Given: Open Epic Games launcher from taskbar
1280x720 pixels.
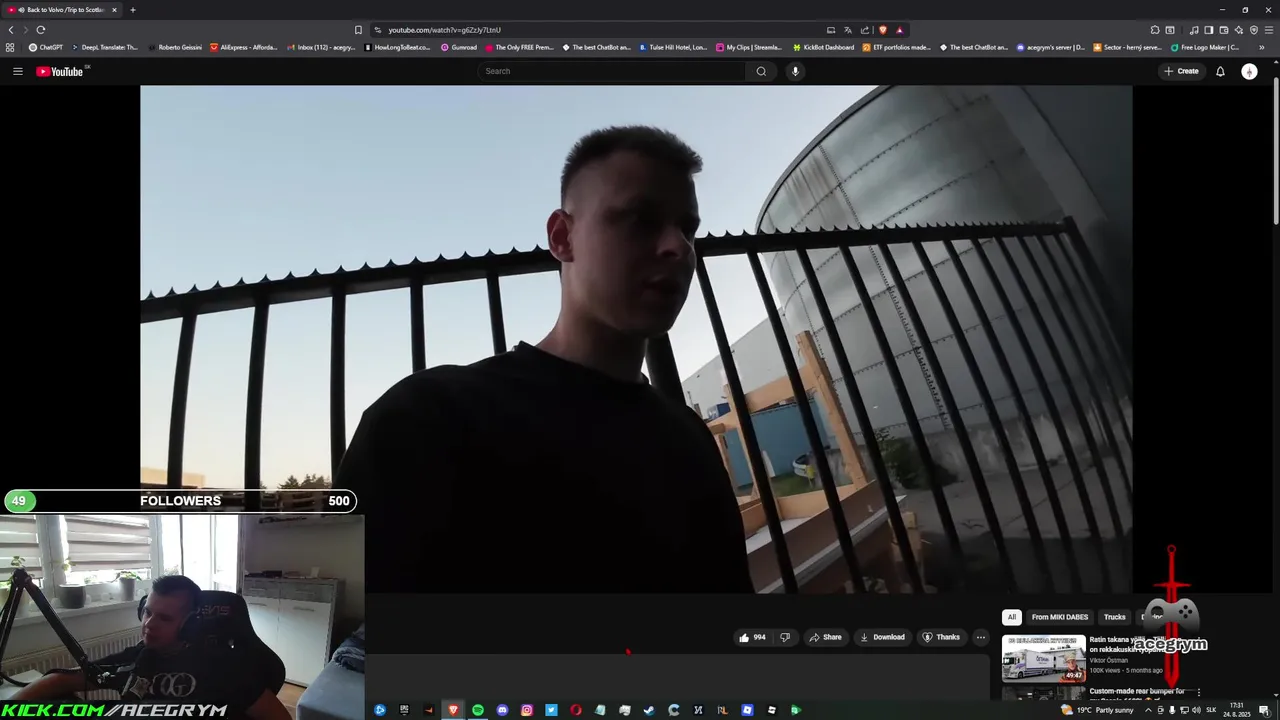Looking at the screenshot, I should coord(404,710).
